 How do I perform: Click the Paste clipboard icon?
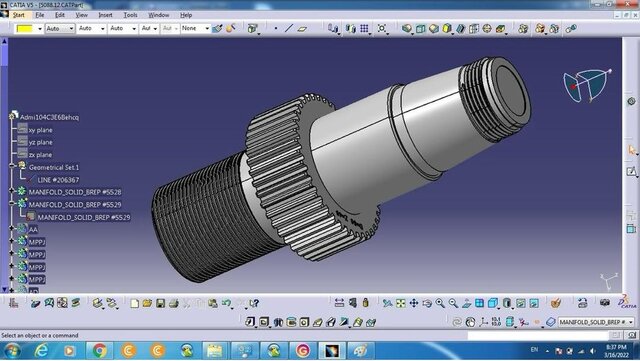point(213,303)
